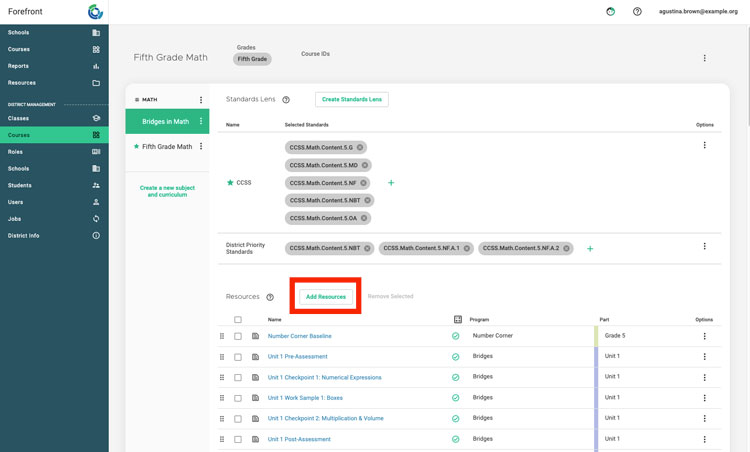750x452 pixels.
Task: Open the MATH subject options menu
Action: 201,99
